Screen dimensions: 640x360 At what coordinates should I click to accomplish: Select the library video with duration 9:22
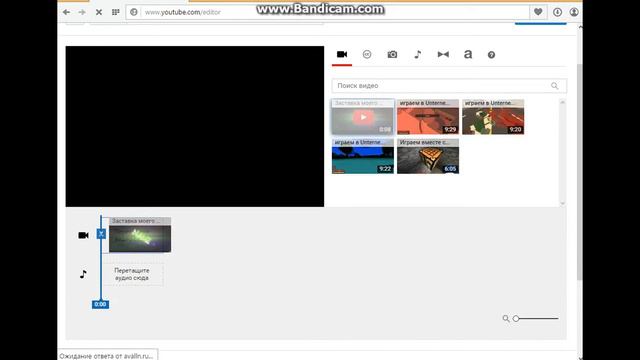pyautogui.click(x=363, y=156)
